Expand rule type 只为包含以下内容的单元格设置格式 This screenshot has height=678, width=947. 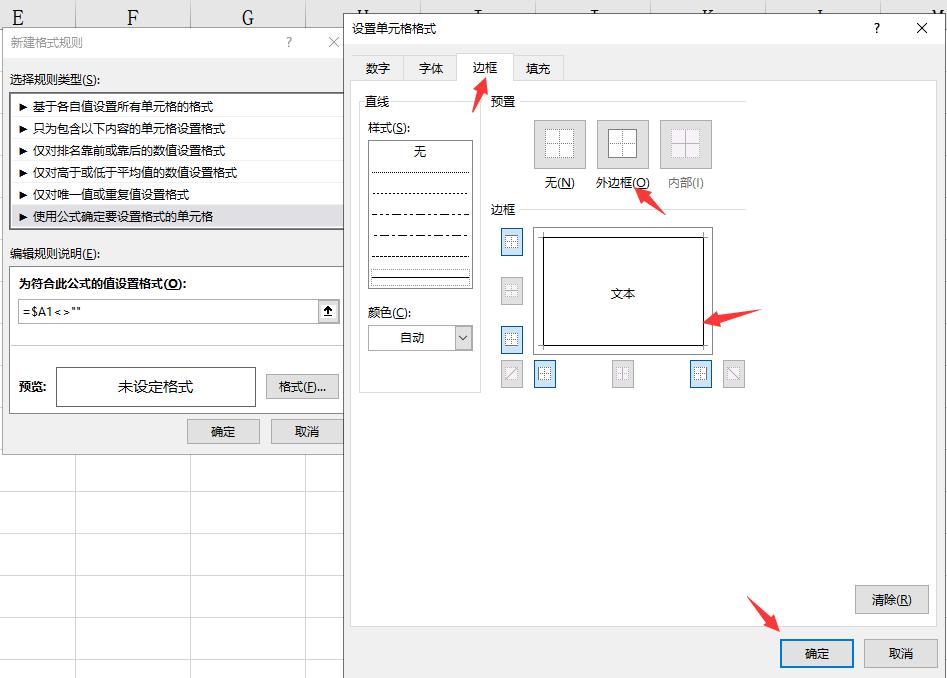[x=130, y=128]
